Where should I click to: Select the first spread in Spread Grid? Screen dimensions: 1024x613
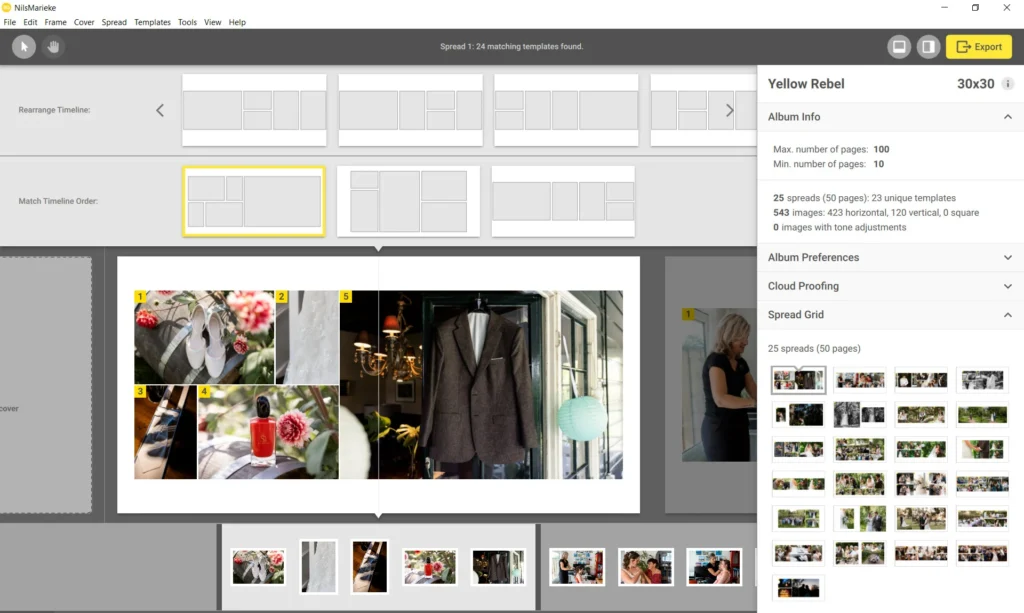799,380
